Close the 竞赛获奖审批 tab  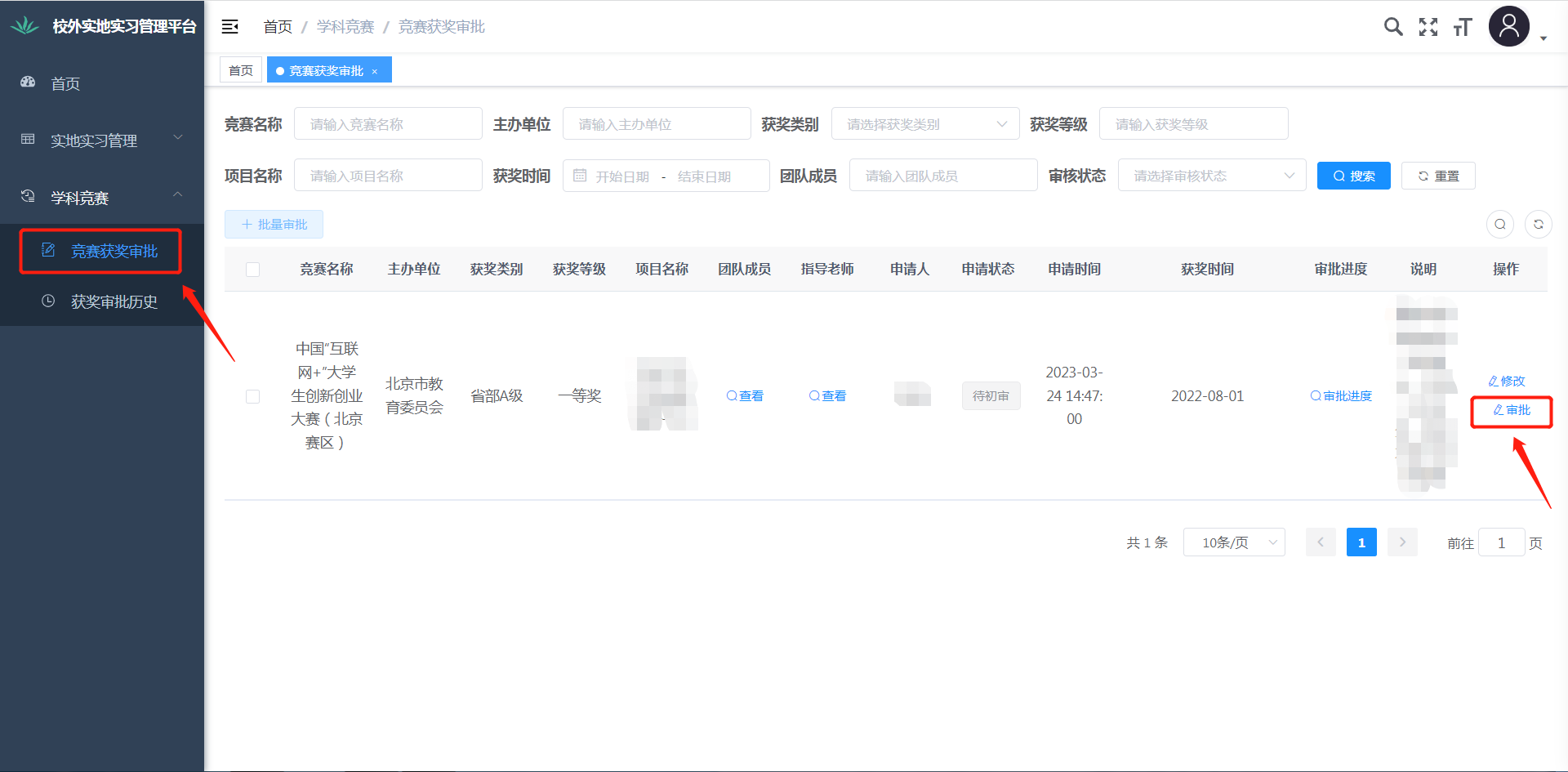[375, 72]
